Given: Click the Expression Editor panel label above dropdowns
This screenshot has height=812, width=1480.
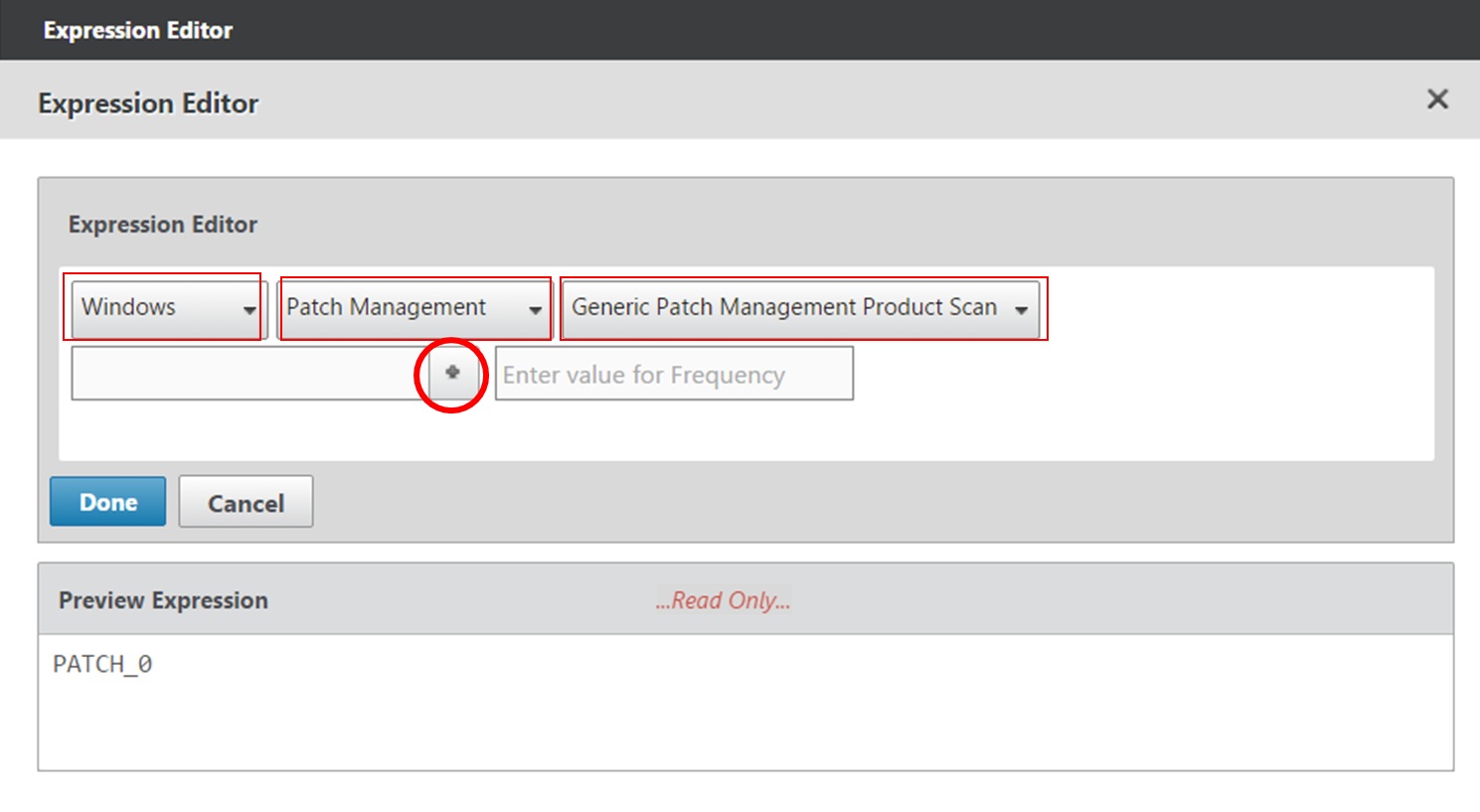Looking at the screenshot, I should tap(163, 225).
